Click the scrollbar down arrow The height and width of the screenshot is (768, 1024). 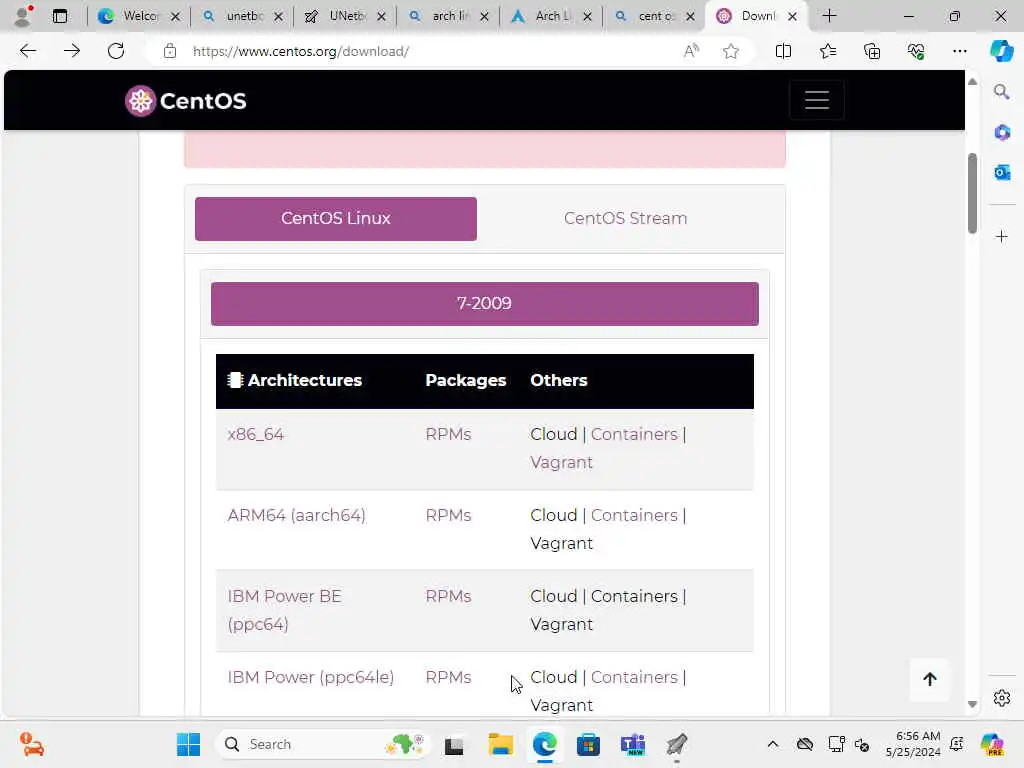[972, 704]
